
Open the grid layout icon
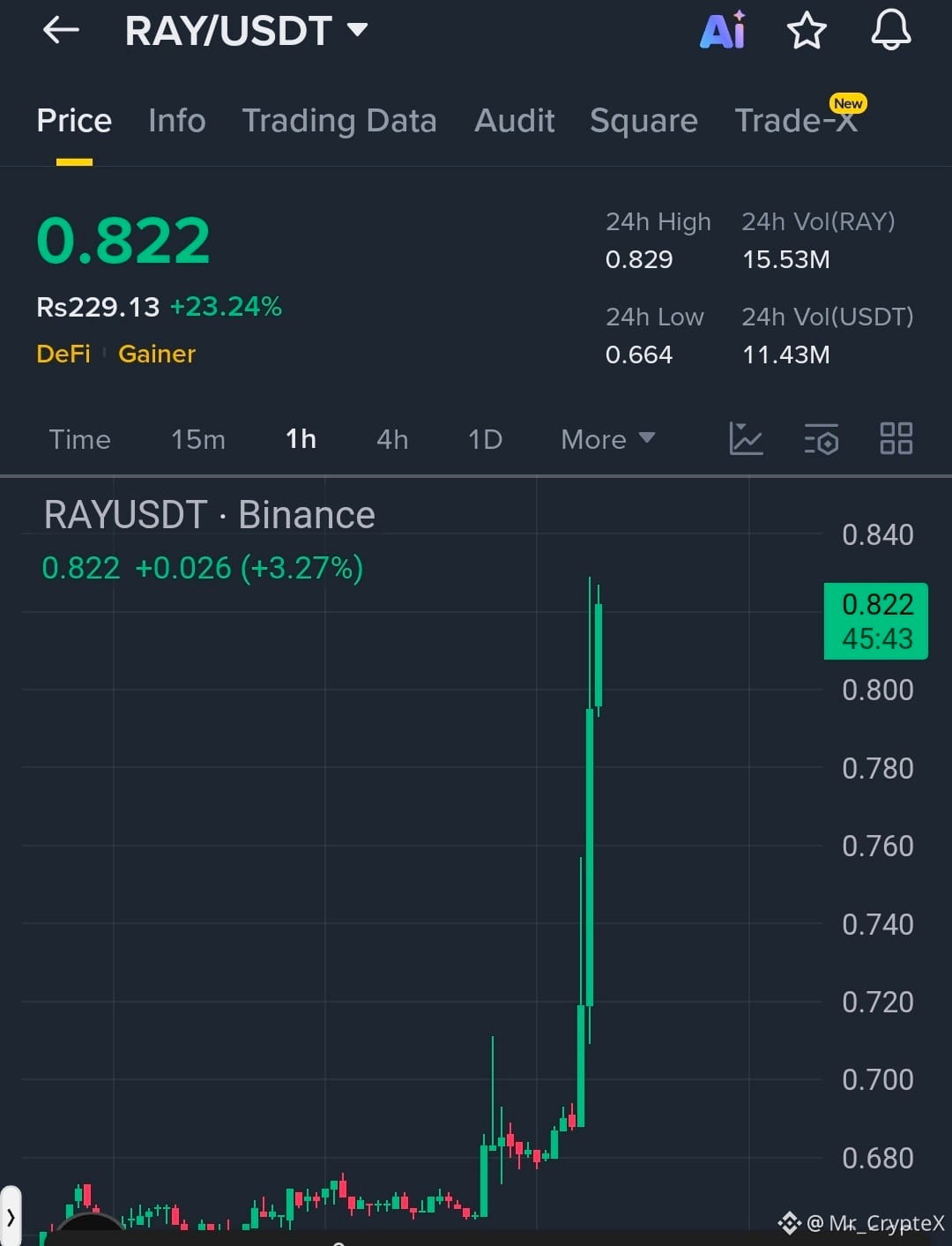coord(896,438)
